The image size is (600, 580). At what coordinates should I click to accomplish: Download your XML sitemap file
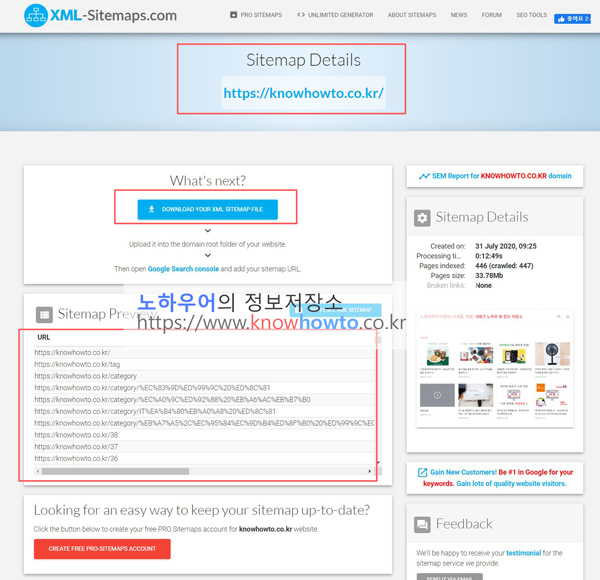click(208, 209)
